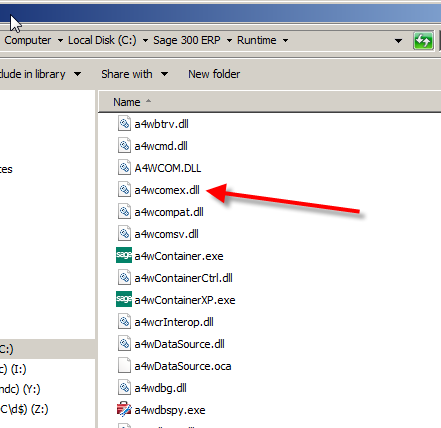Click the a4wbtrv.dll file icon

pos(124,124)
